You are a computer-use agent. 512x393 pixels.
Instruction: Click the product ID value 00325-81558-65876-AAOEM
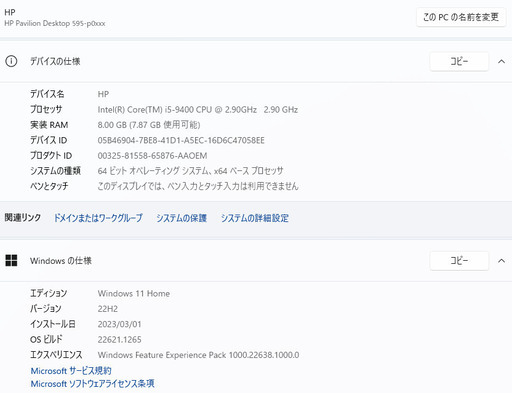[152, 156]
